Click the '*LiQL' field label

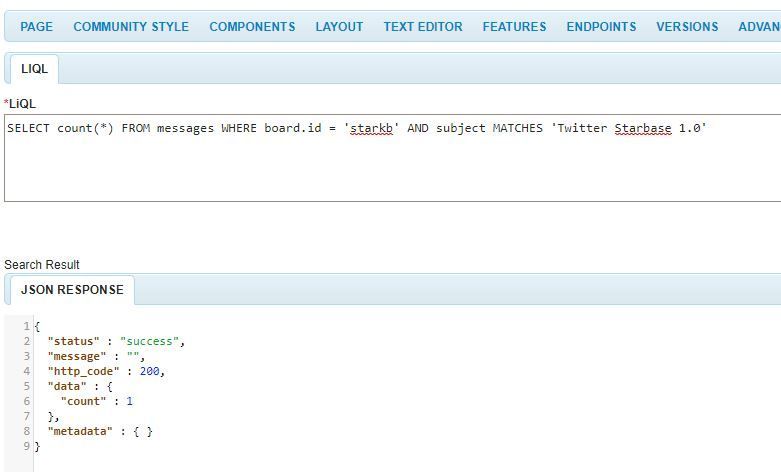point(20,104)
